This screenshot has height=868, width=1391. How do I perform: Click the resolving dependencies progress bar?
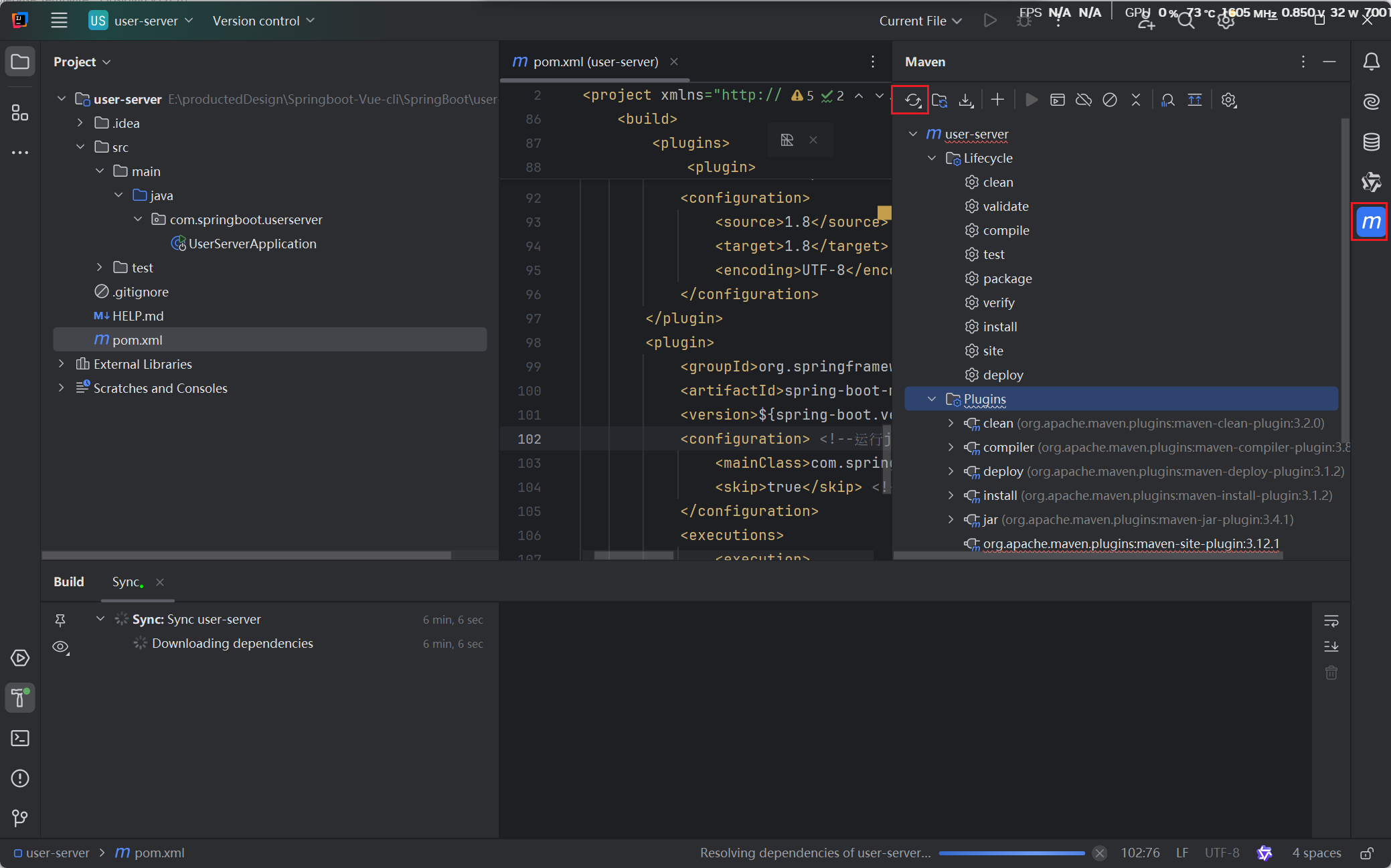click(x=1011, y=853)
